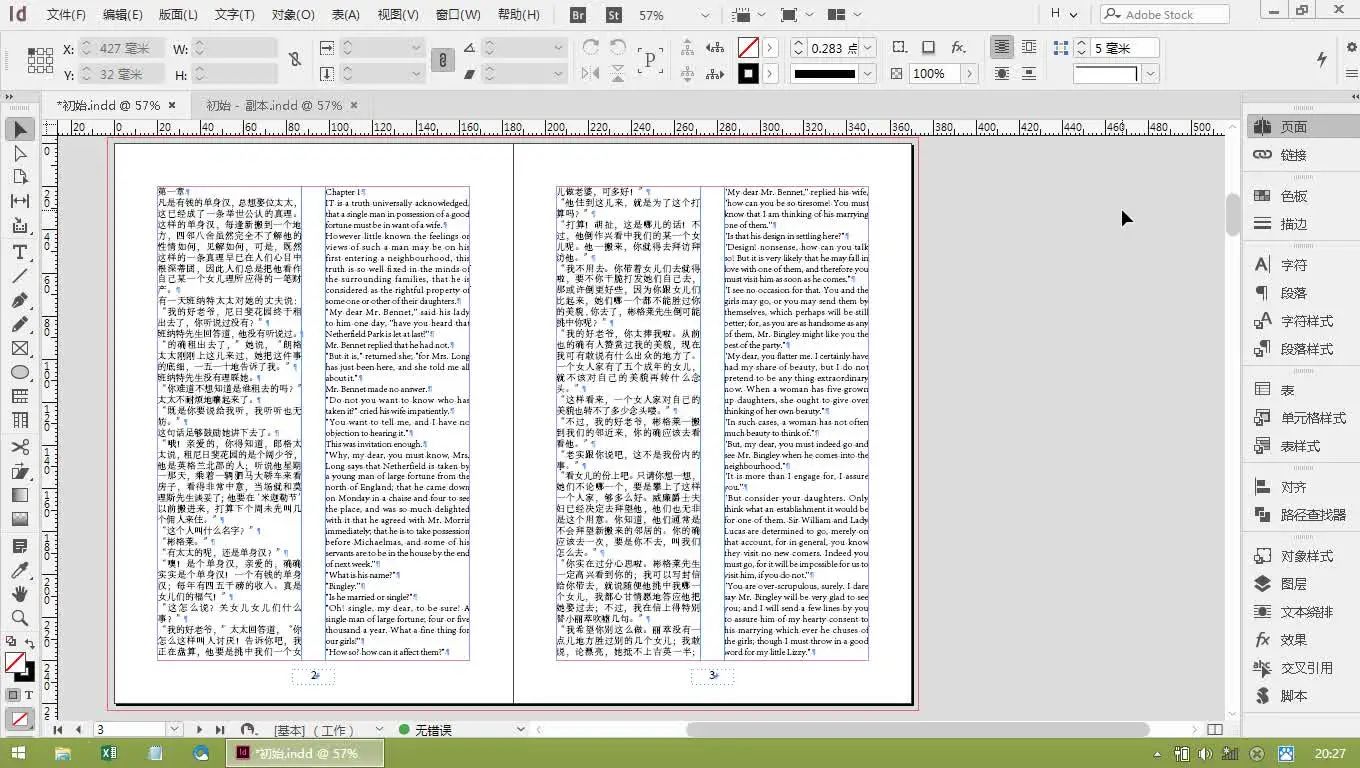Select the Free Transform tool
Image resolution: width=1360 pixels, height=768 pixels.
(x=20, y=471)
